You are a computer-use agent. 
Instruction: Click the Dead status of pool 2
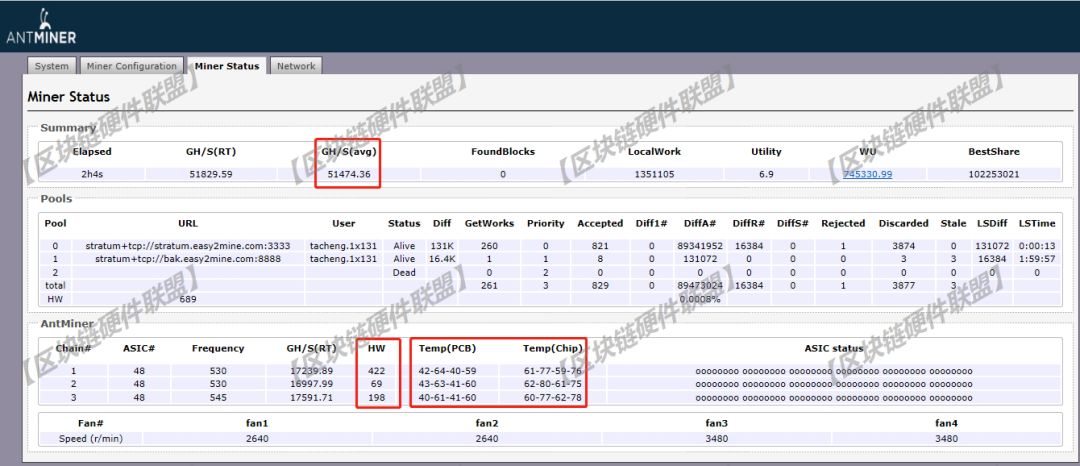pyautogui.click(x=404, y=272)
